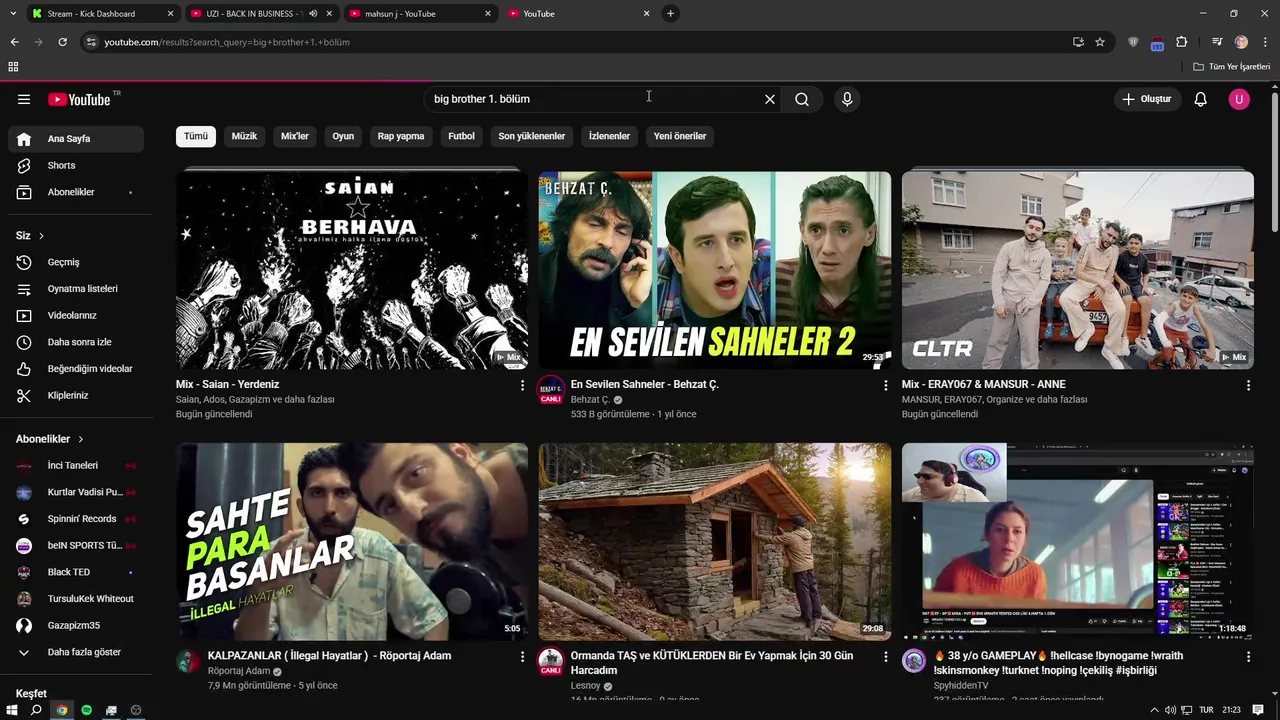The height and width of the screenshot is (720, 1280).
Task: Select the Futbol filter chip
Action: coord(461,136)
